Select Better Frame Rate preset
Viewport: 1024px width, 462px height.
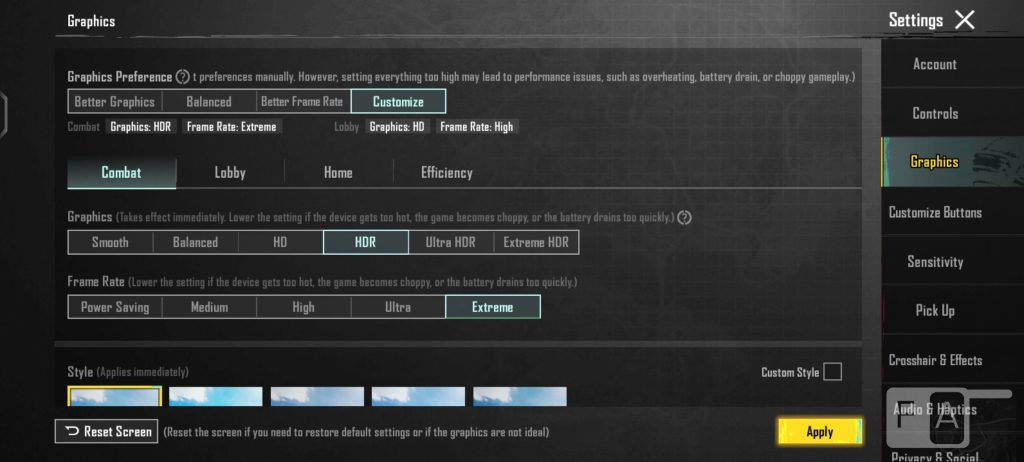302,102
